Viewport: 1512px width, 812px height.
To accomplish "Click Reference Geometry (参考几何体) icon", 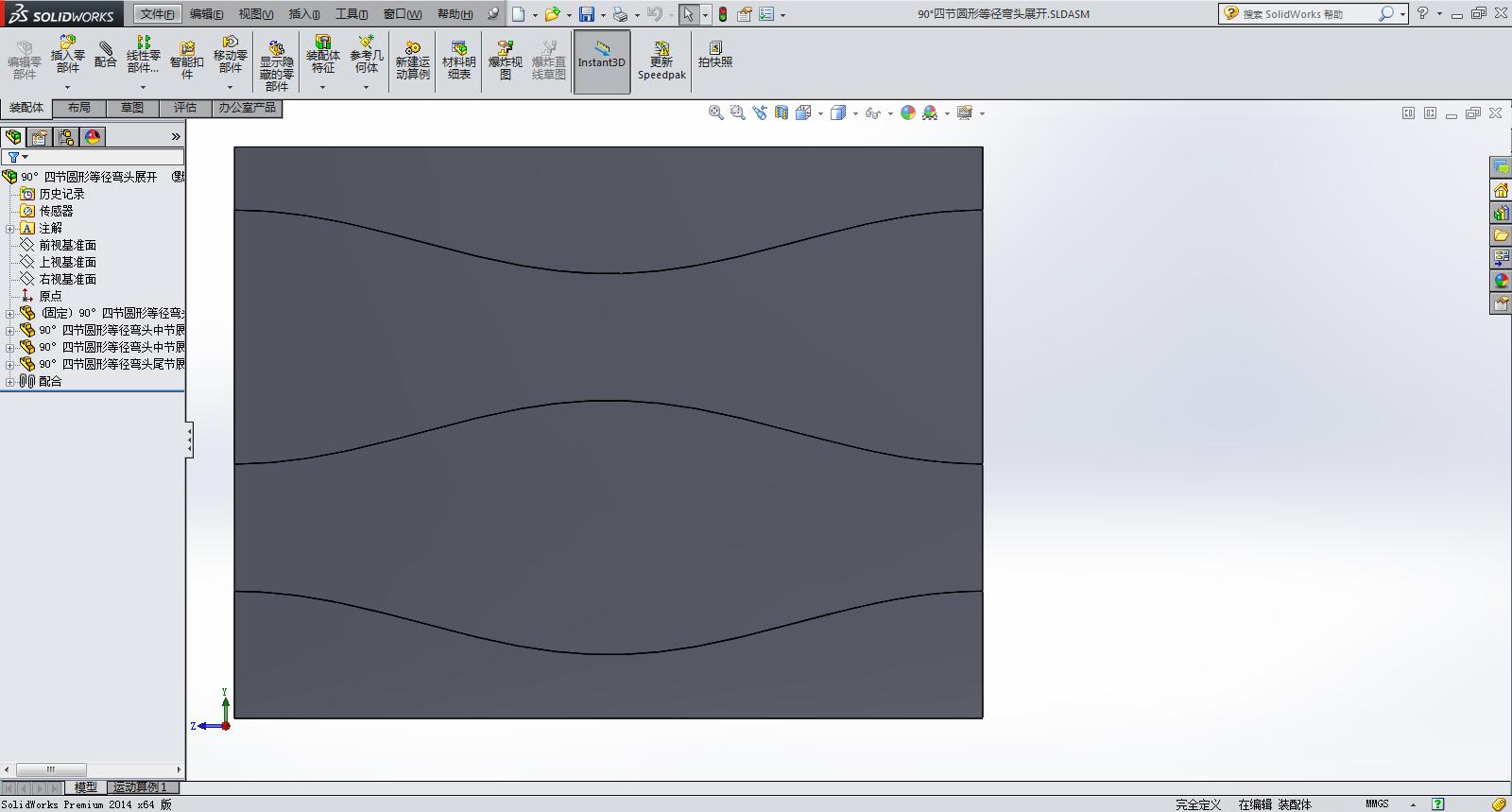I will [x=366, y=55].
